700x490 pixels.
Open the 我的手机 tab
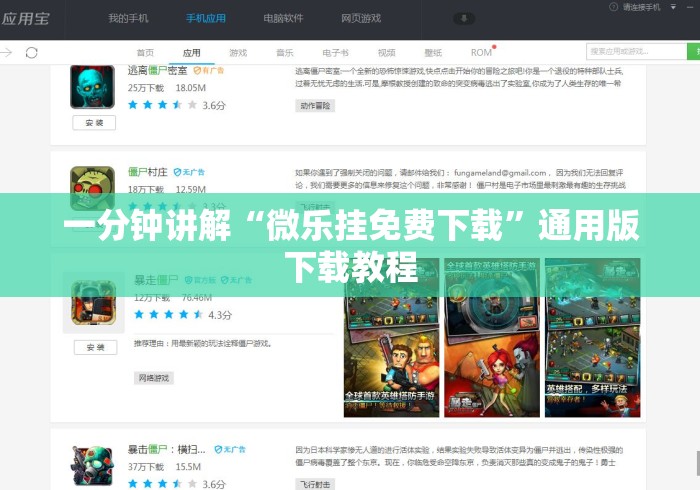pos(128,18)
